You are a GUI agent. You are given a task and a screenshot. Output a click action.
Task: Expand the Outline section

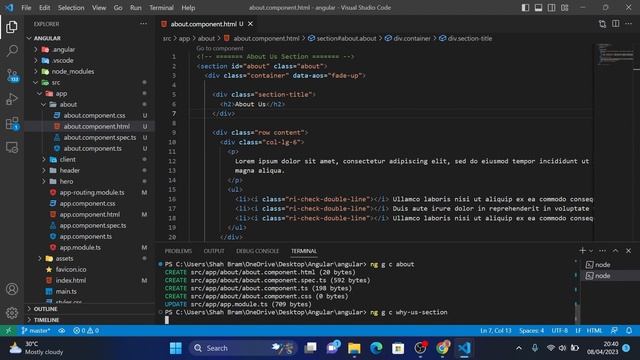tap(46, 309)
